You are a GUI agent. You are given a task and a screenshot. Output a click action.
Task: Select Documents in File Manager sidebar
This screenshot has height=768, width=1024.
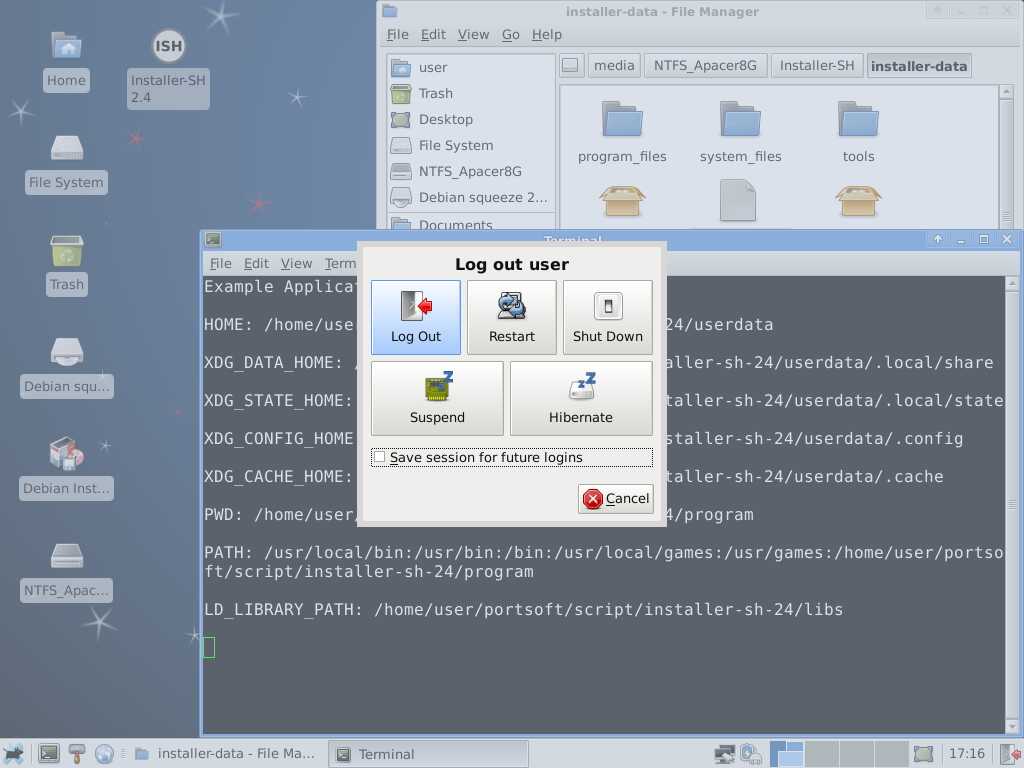click(x=470, y=224)
